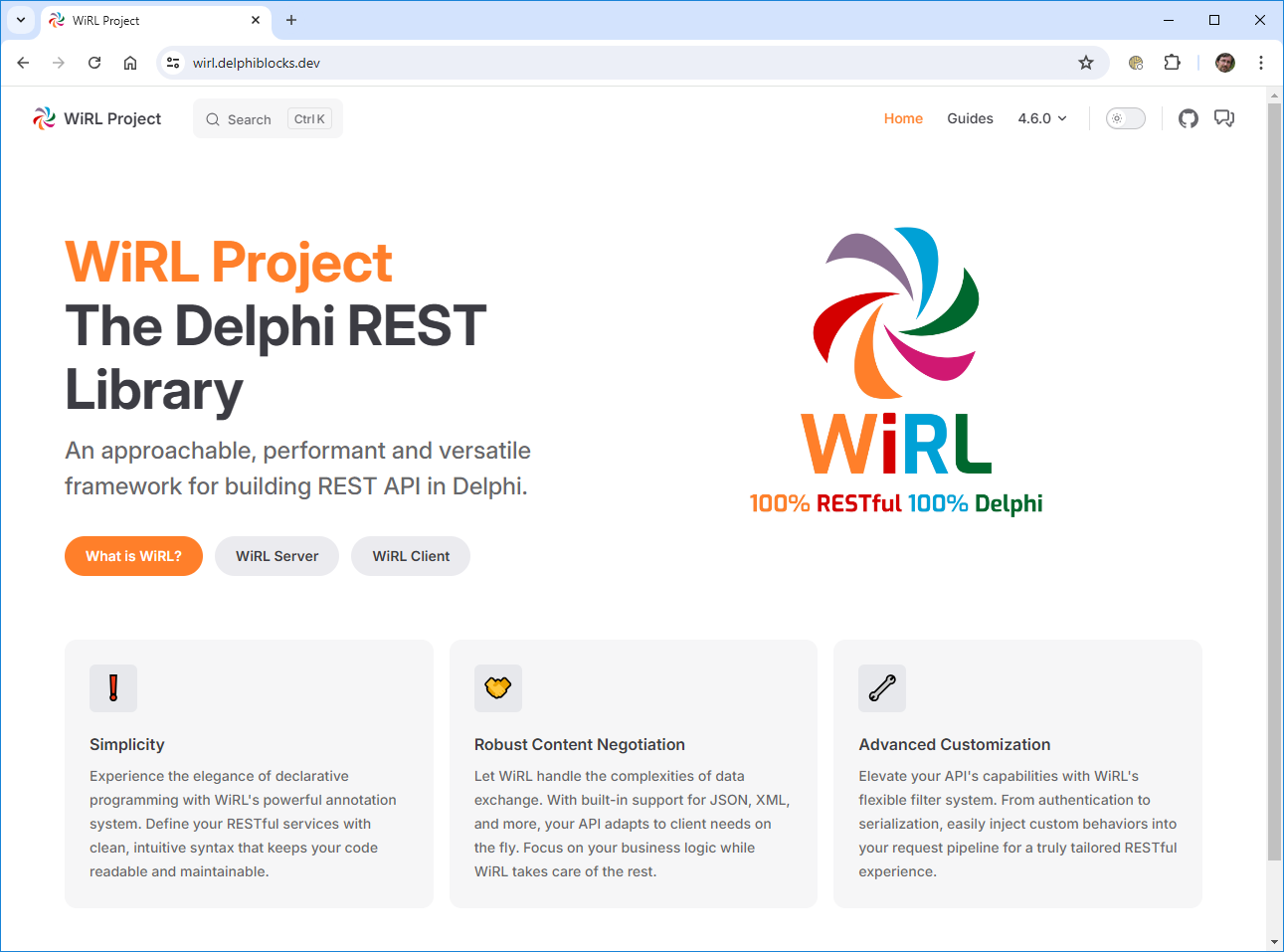Open the browser extensions puzzle icon

(x=1173, y=63)
